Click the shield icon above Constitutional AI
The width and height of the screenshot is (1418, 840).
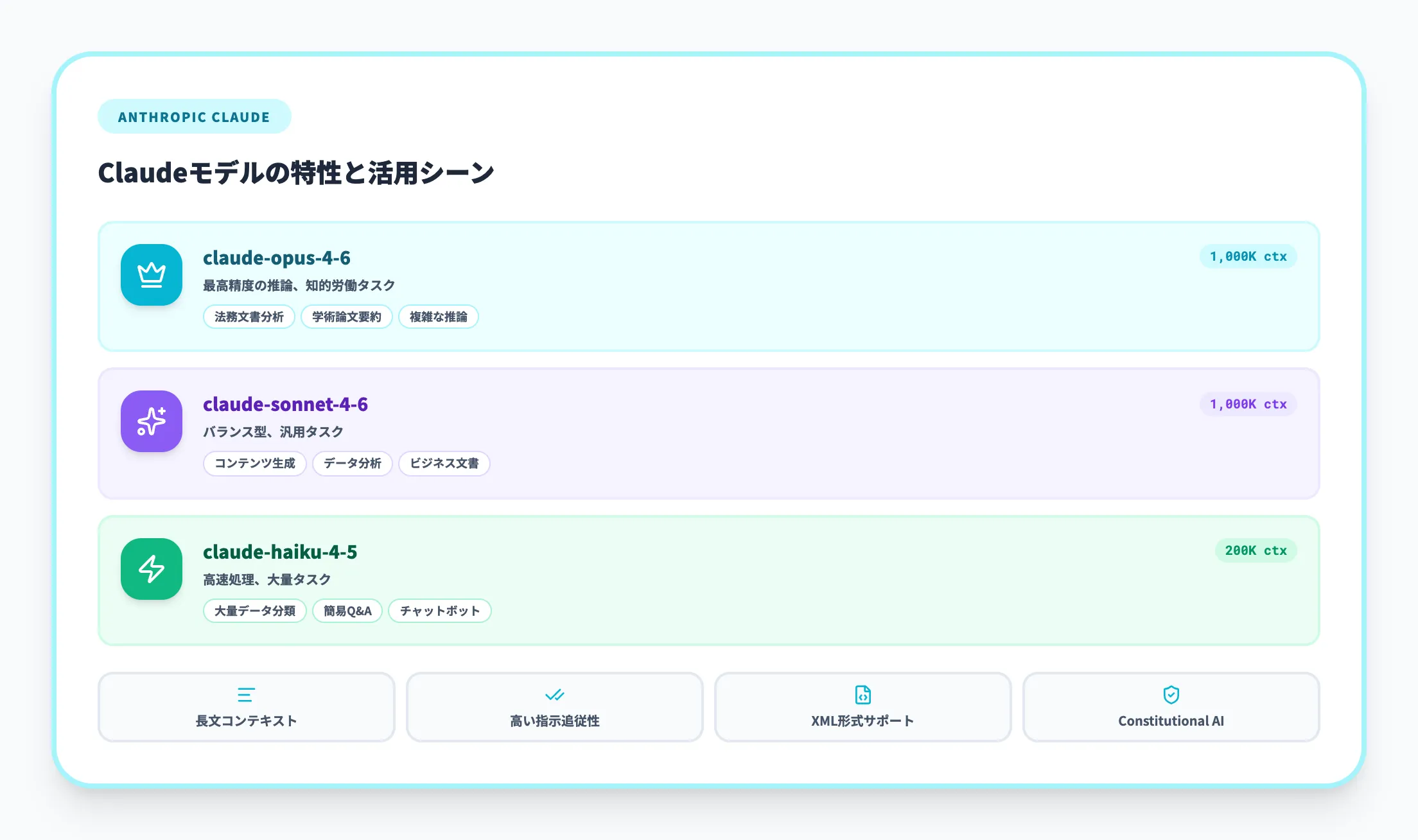click(1170, 694)
